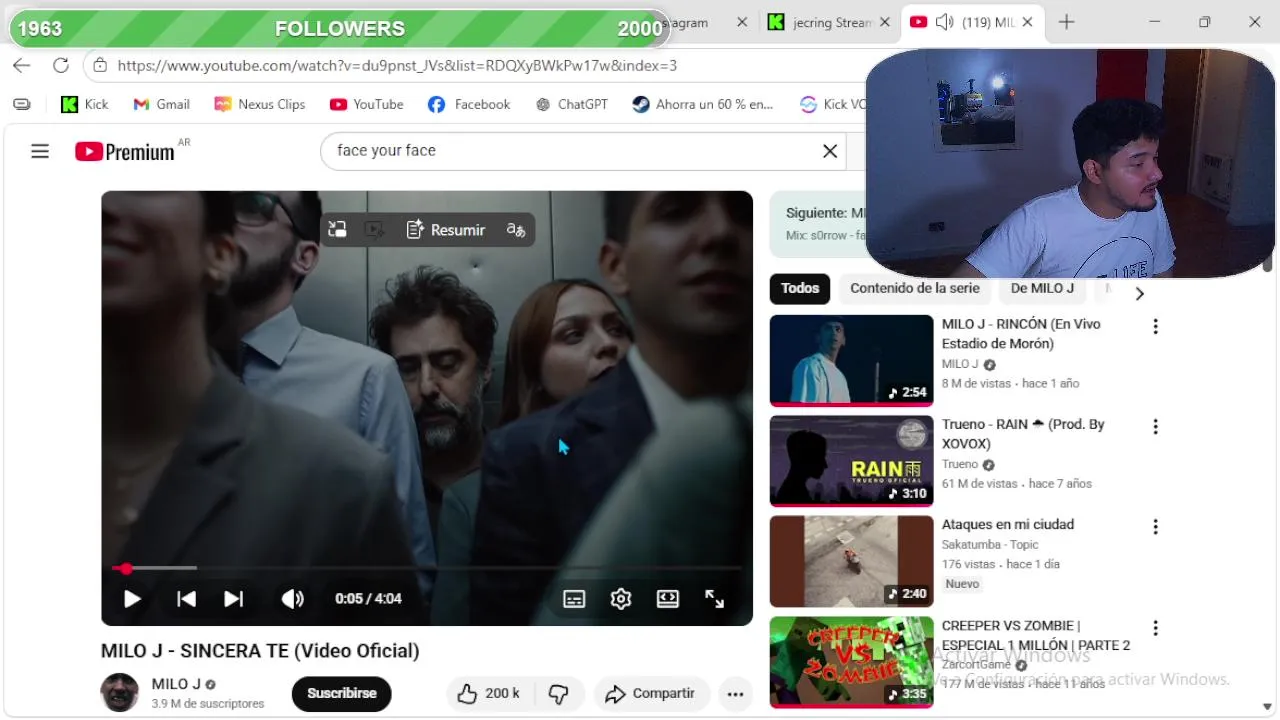The height and width of the screenshot is (720, 1280).
Task: Open ChatGPT bookmark
Action: tap(571, 104)
